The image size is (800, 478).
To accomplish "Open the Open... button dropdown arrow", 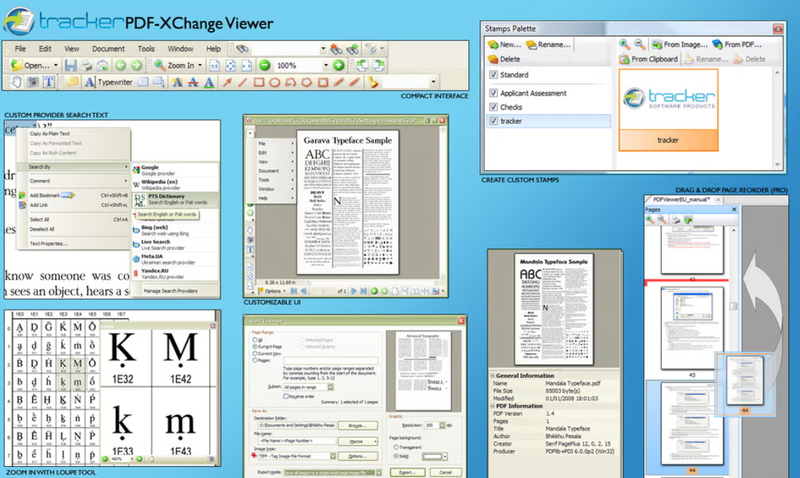I will [x=56, y=65].
